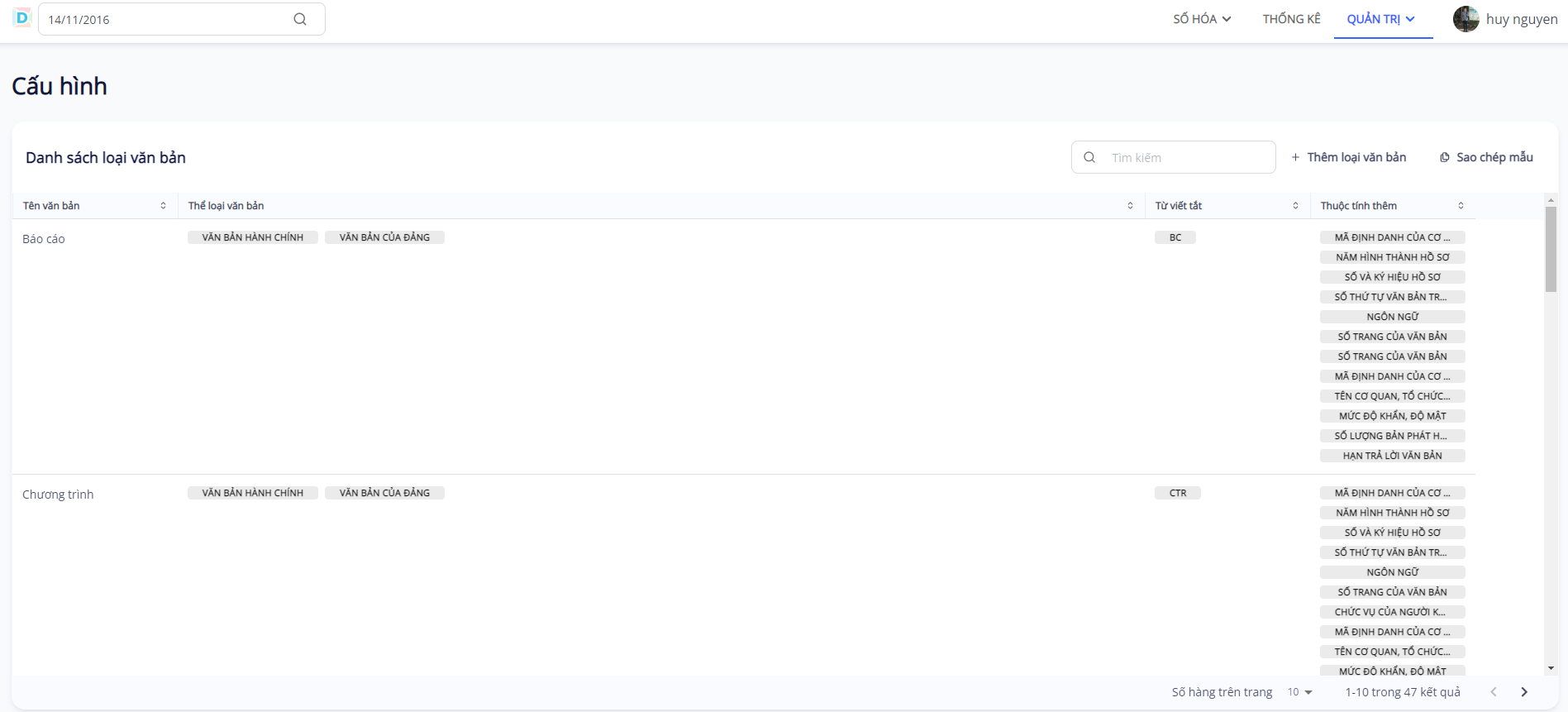The width and height of the screenshot is (1568, 712).
Task: Click the NGÔN NGỮ tag in Báo cáo row
Action: point(1392,317)
